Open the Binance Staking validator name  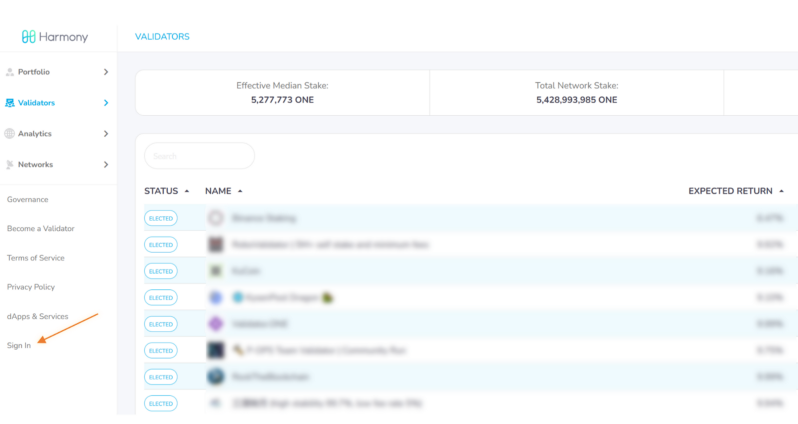click(264, 218)
